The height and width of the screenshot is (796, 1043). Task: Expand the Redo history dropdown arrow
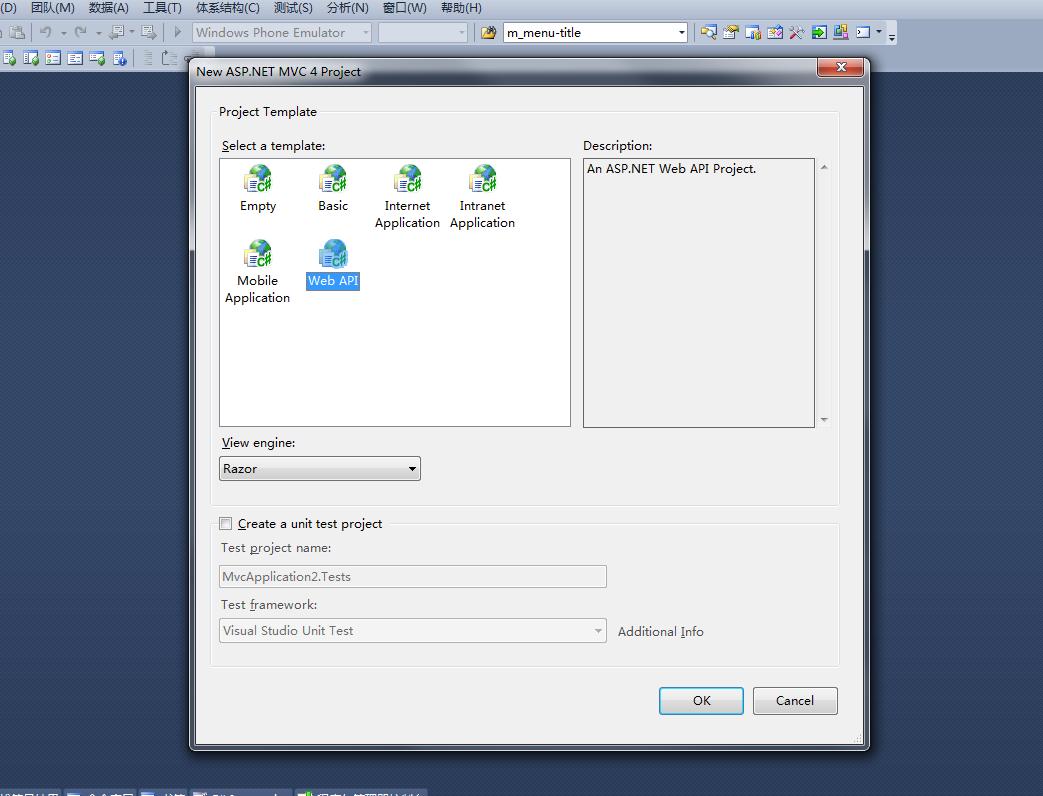click(98, 33)
